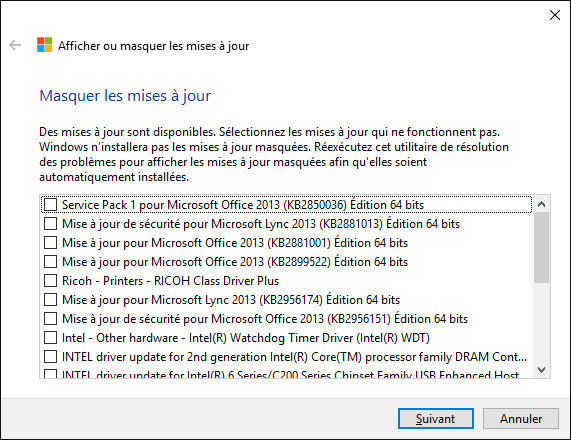The height and width of the screenshot is (440, 571).
Task: Click the row text 'Microsoft Lync 2013 (KB2881013)'
Action: point(297,224)
